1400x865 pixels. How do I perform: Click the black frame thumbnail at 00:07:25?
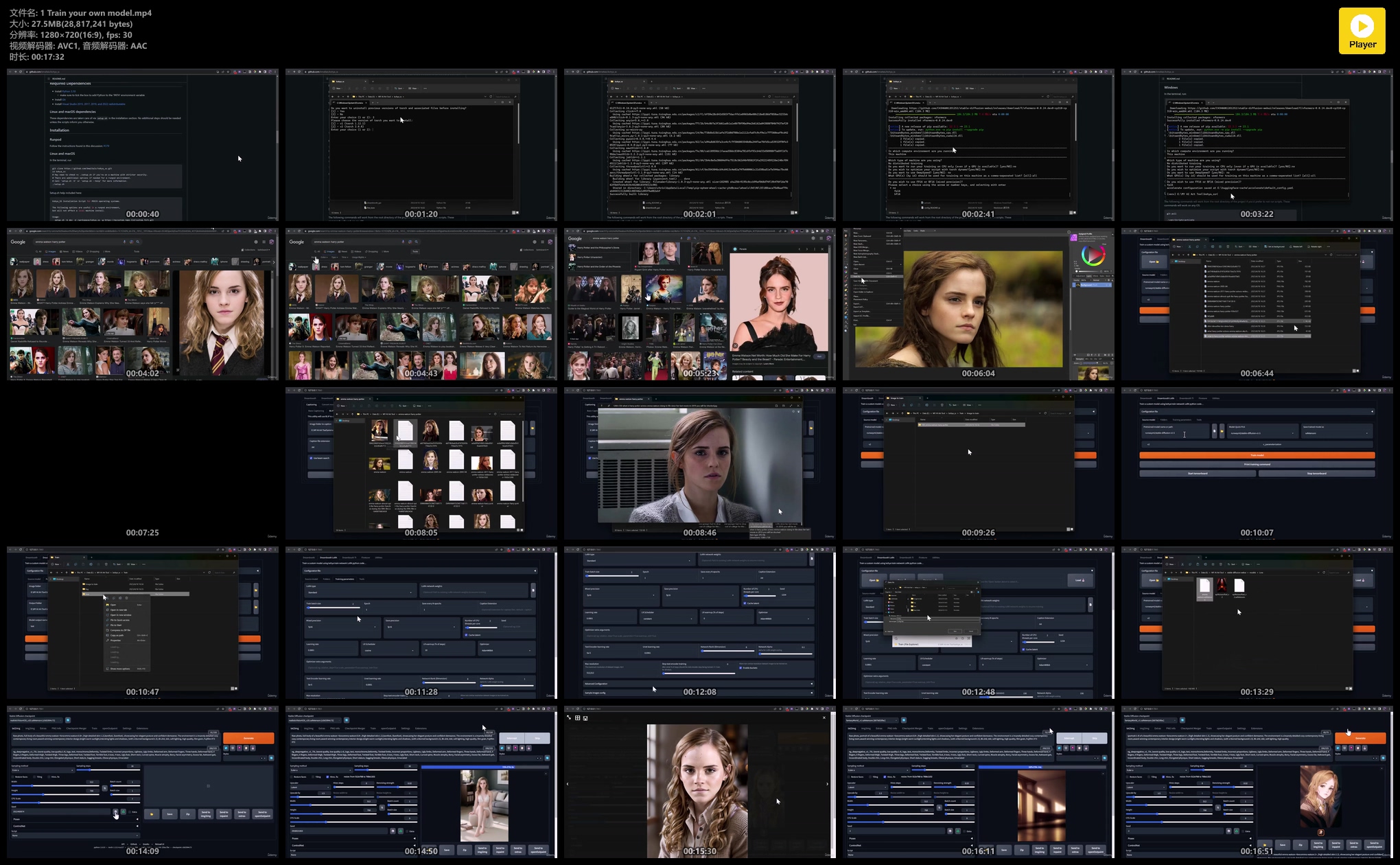143,463
